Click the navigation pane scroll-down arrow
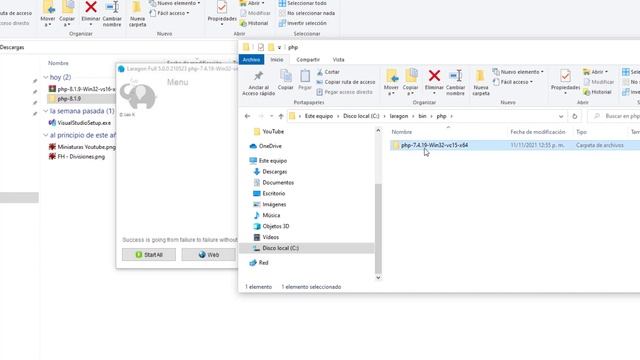The height and width of the screenshot is (360, 640). (x=378, y=278)
